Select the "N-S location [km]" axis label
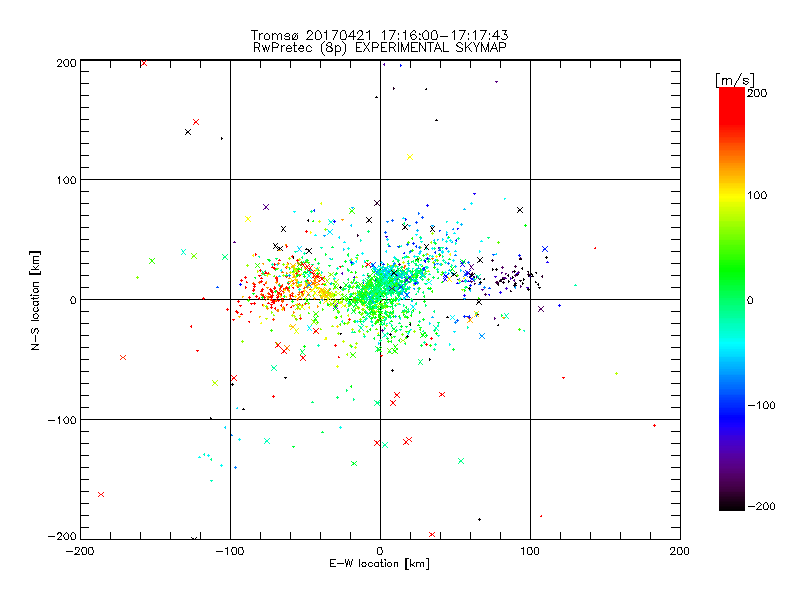The image size is (800, 600). pos(35,300)
